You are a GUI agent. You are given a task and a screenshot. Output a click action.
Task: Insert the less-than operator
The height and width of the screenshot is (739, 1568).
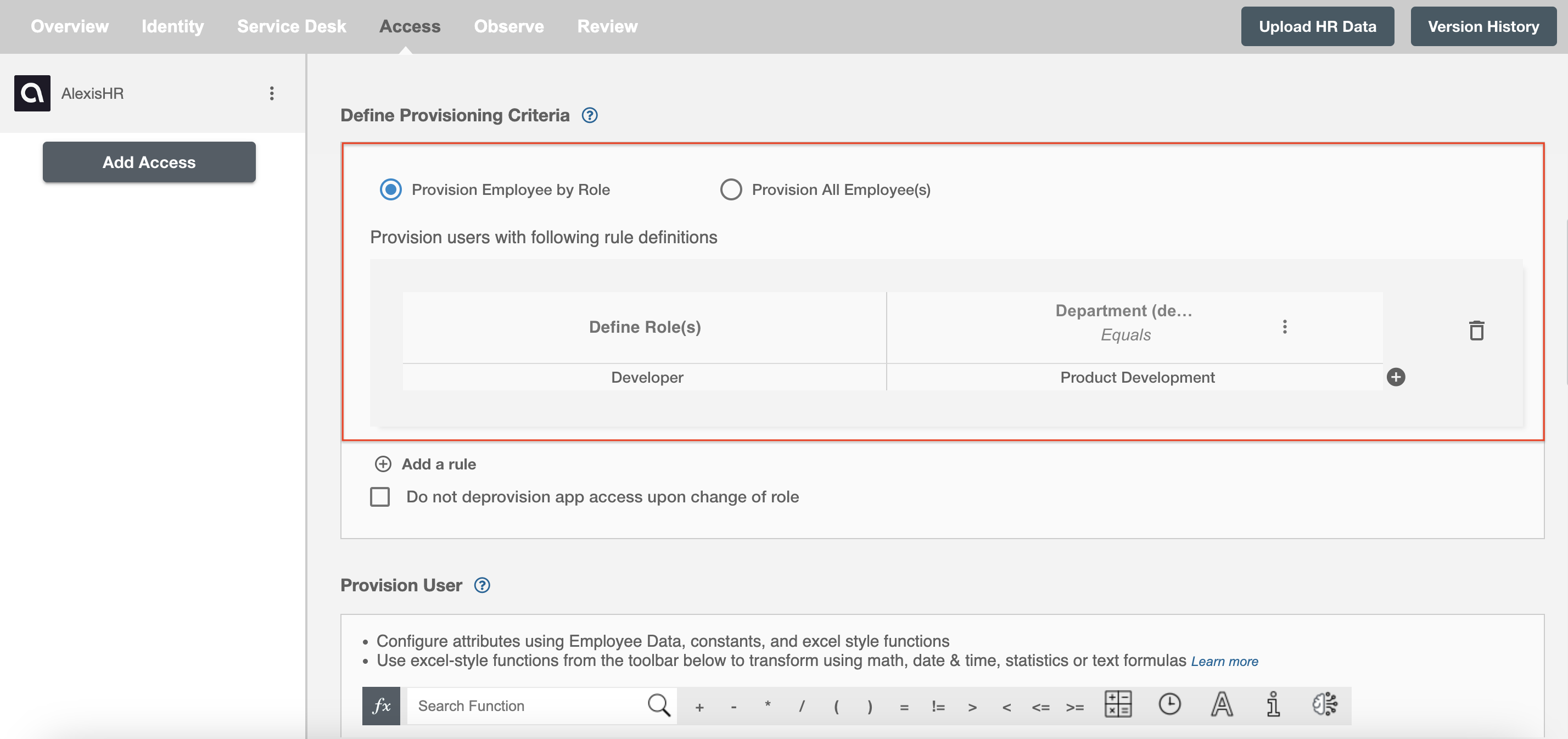pyautogui.click(x=1006, y=707)
